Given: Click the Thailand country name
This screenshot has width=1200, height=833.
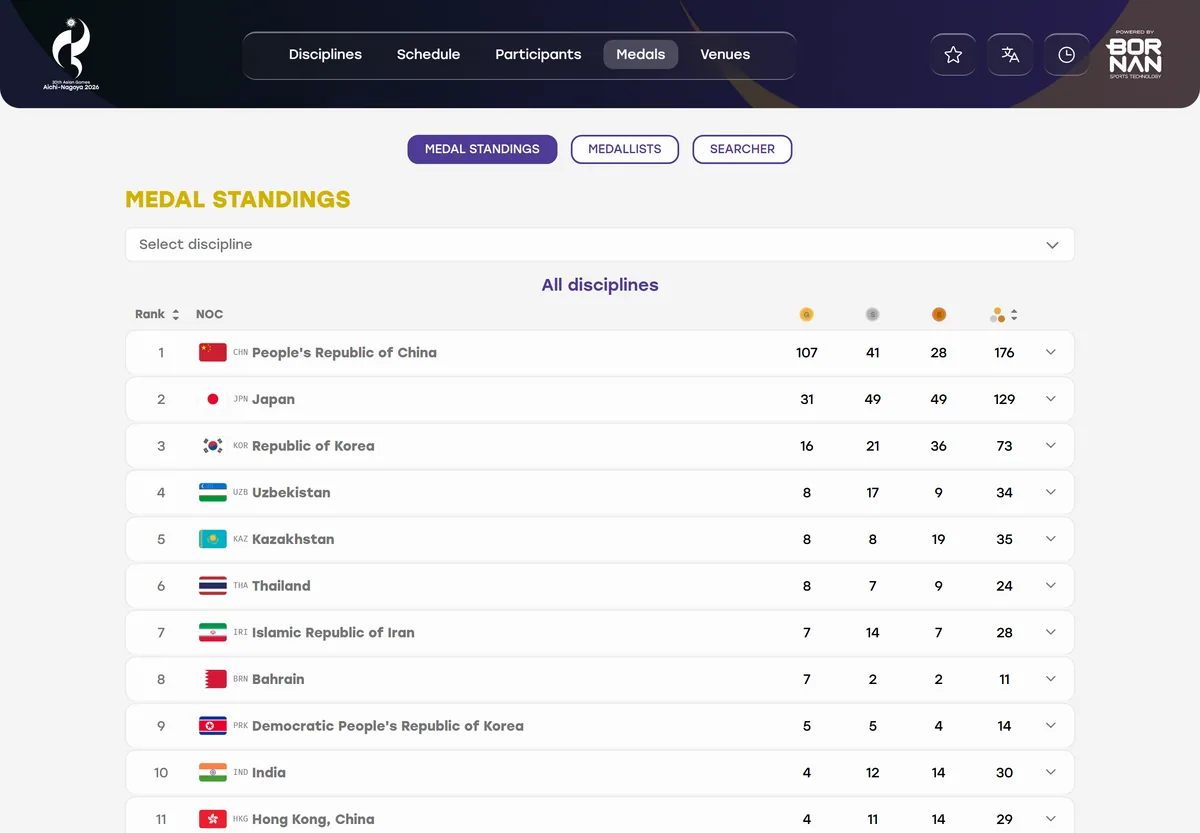Looking at the screenshot, I should click(281, 586).
